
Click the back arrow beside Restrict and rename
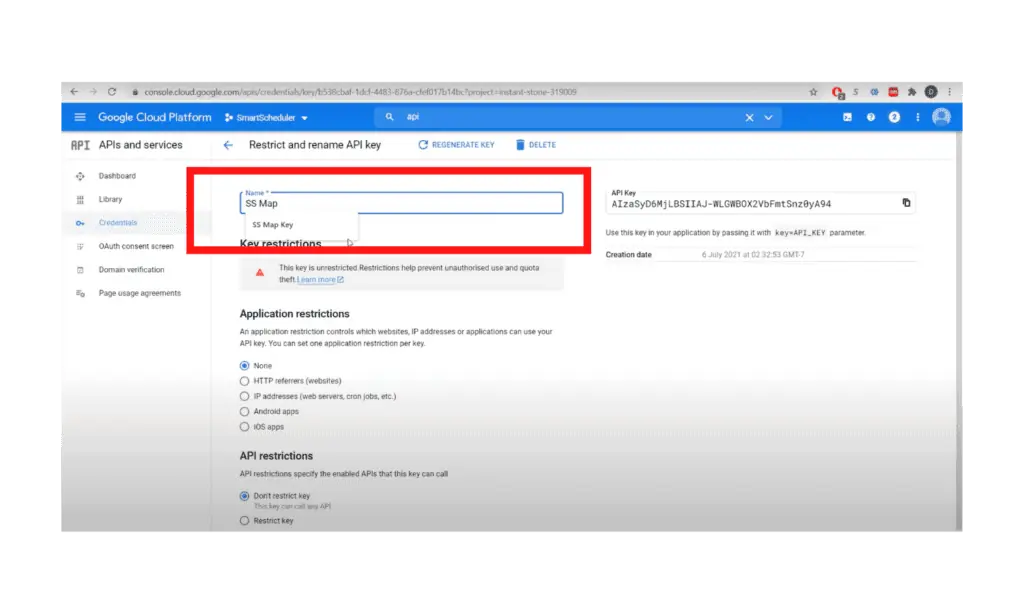pos(228,145)
